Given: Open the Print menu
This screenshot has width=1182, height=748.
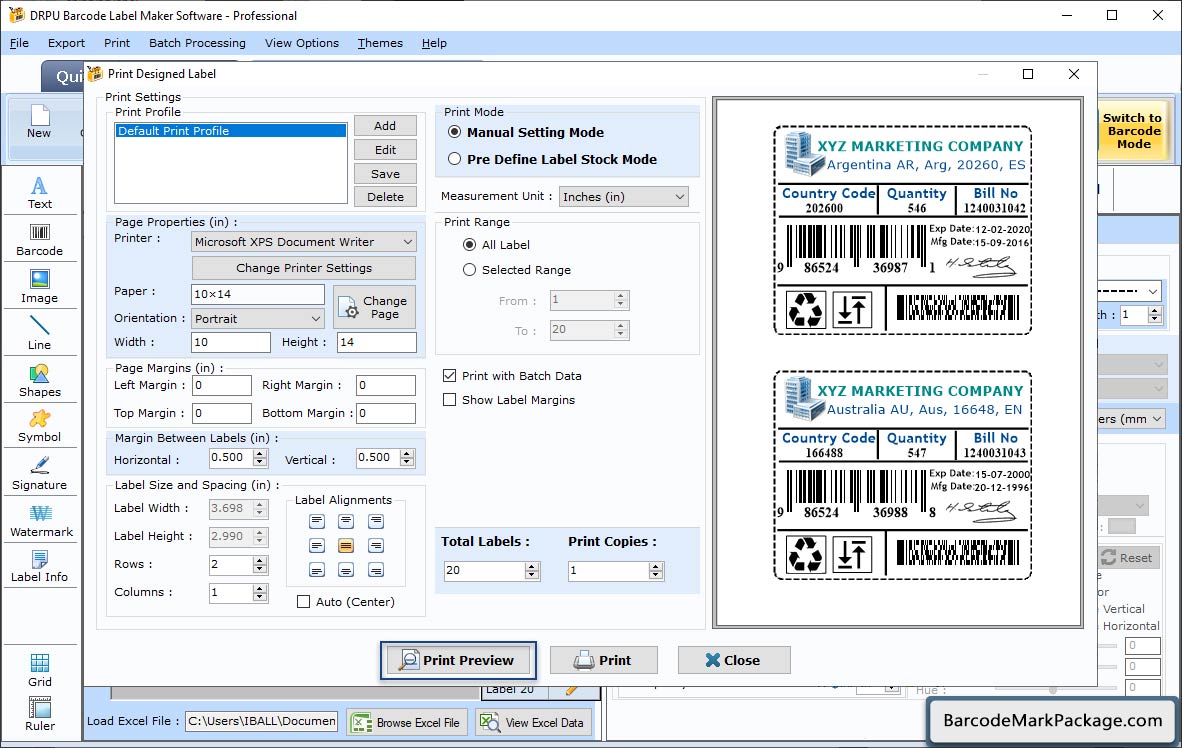Looking at the screenshot, I should click(117, 43).
